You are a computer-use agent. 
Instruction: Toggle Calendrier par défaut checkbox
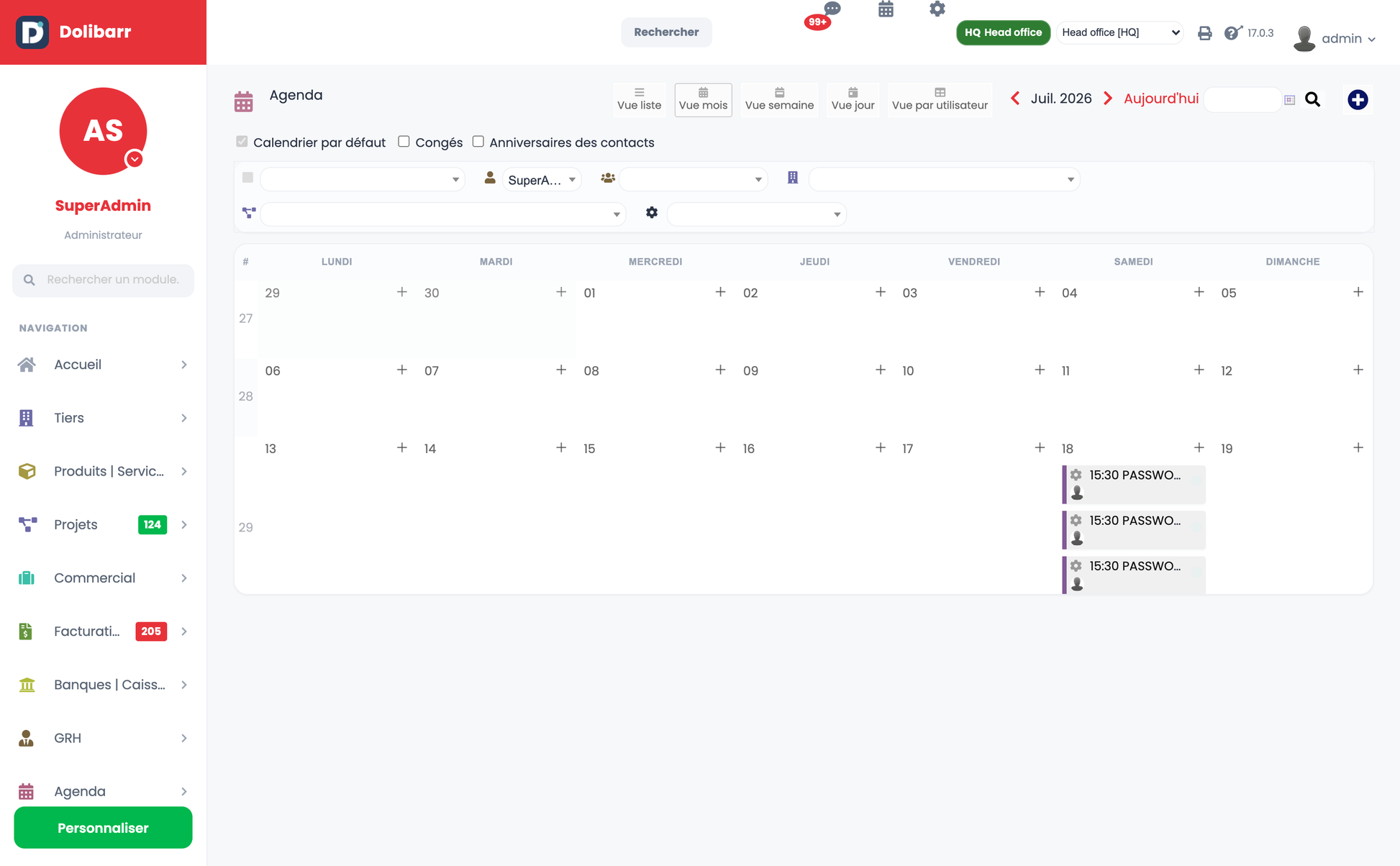pyautogui.click(x=242, y=142)
